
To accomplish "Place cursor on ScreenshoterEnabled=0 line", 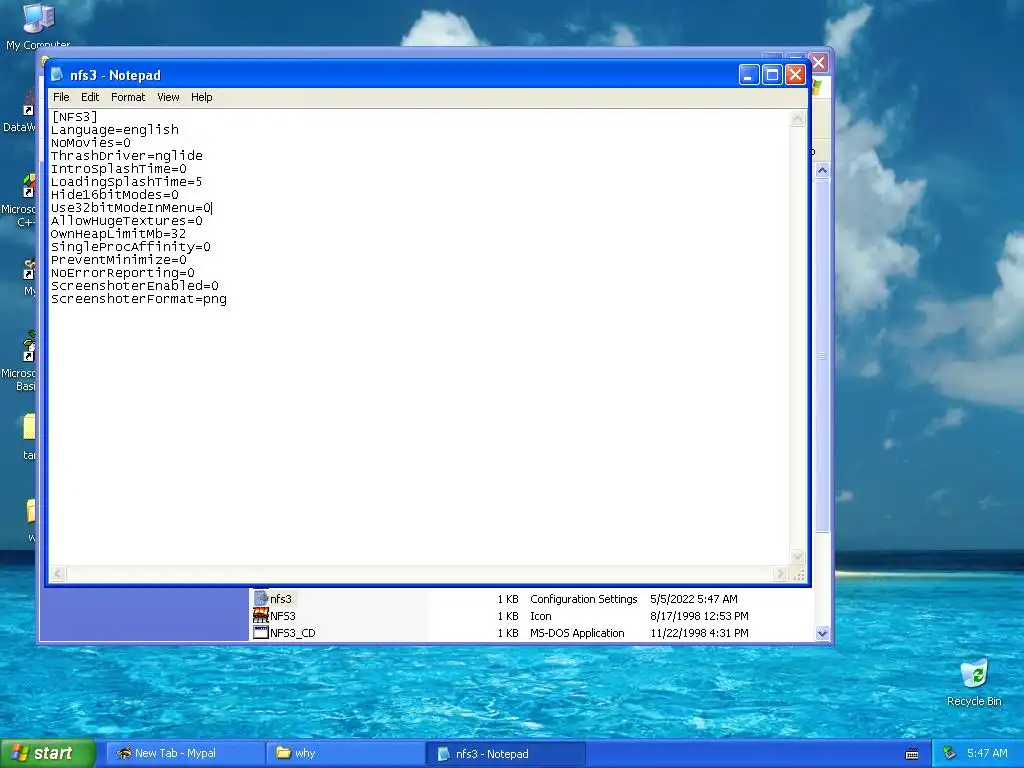I will tap(135, 286).
